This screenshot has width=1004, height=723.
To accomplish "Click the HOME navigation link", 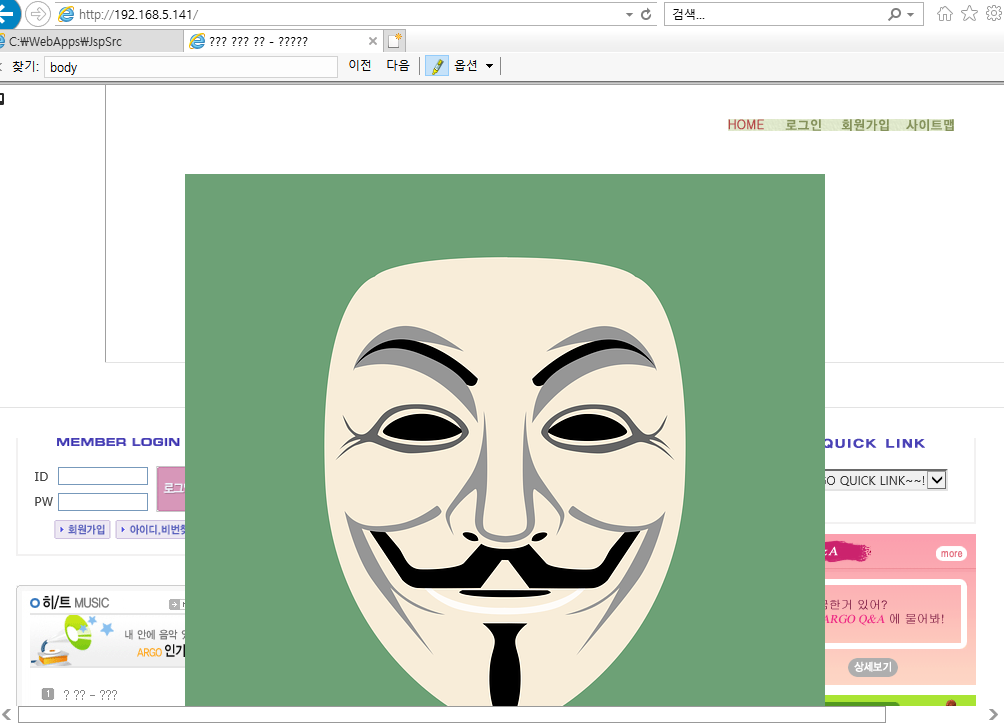I will (x=745, y=125).
